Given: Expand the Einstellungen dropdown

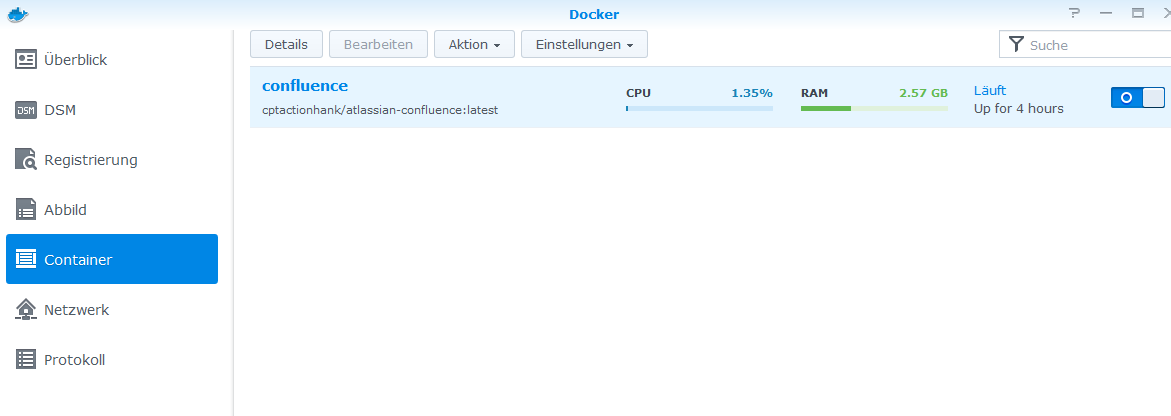Looking at the screenshot, I should point(584,44).
